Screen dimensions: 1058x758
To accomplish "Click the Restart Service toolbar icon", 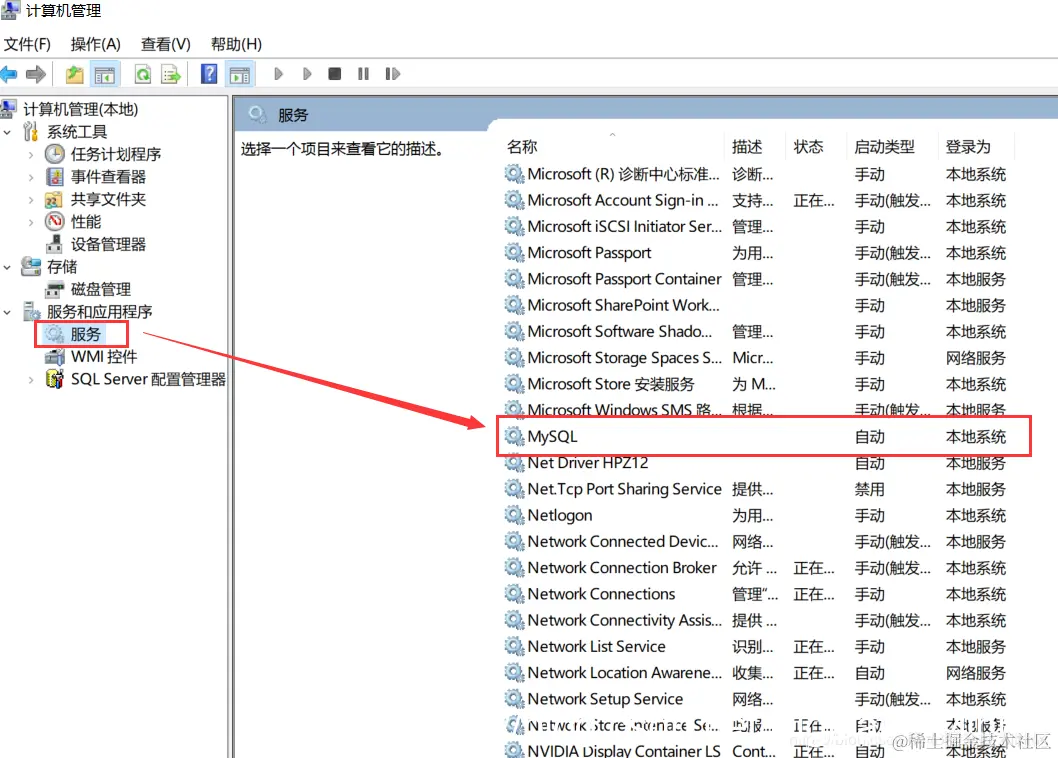I will (x=393, y=74).
